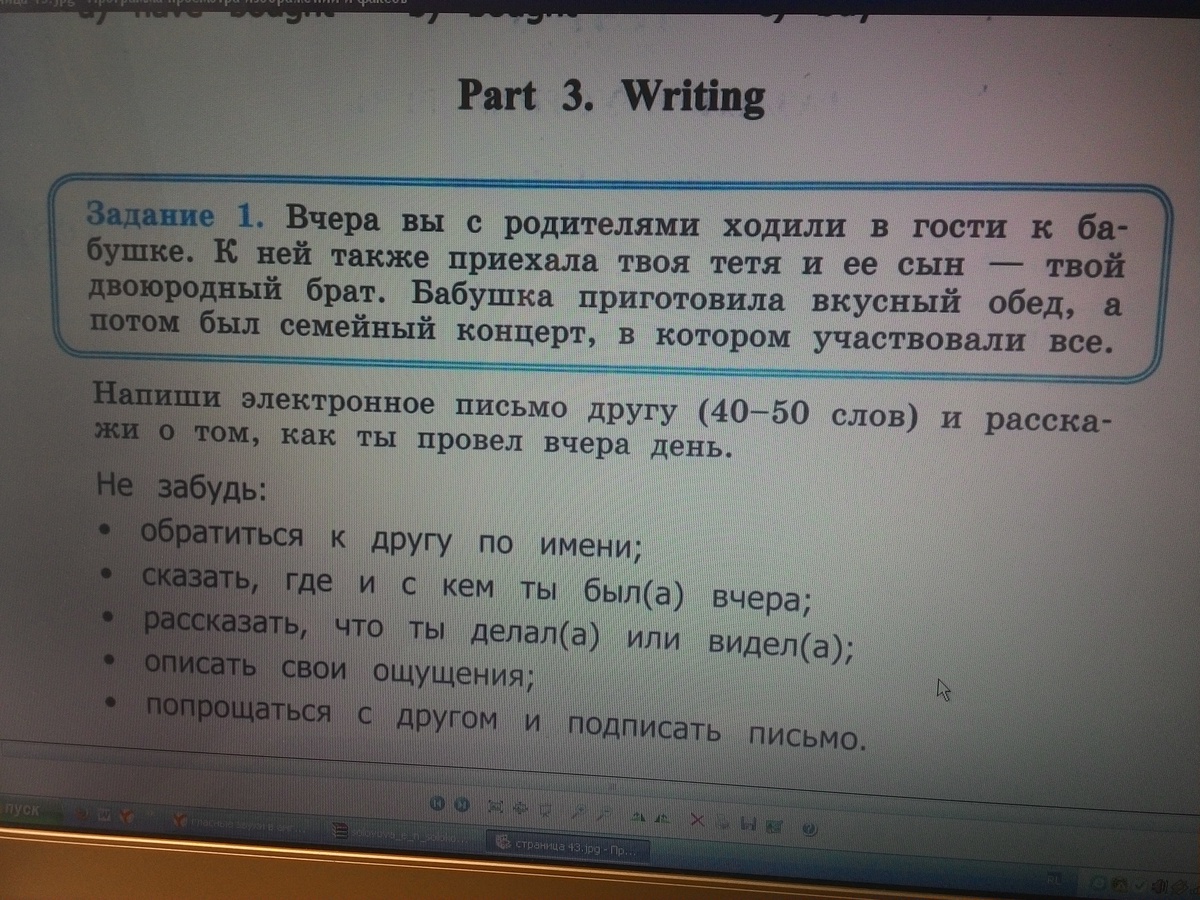Go to the previous image in viewer
The width and height of the screenshot is (1200, 900).
(x=437, y=804)
